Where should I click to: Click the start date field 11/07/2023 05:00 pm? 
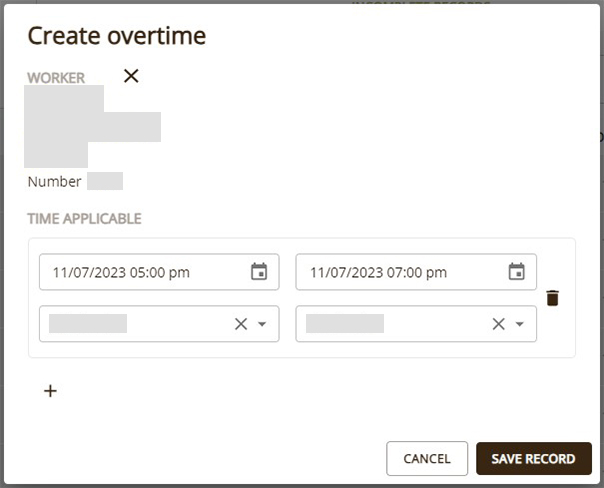point(159,272)
